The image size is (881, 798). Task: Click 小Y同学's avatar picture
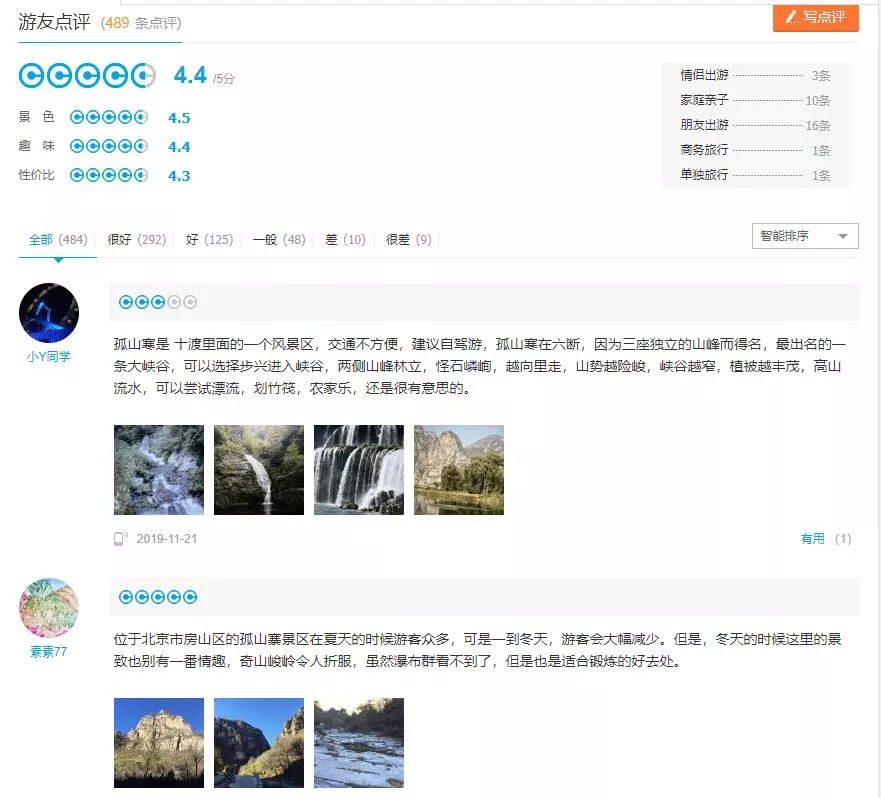tap(49, 313)
